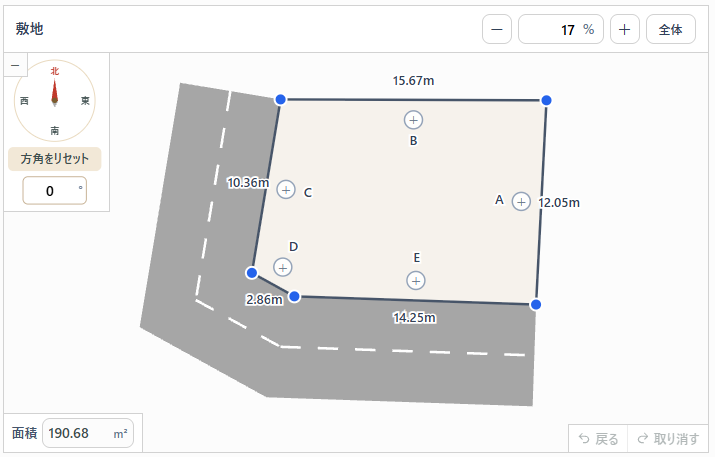Select the top-left blue vertex point
Viewport: 715px width, 457px height.
[280, 99]
